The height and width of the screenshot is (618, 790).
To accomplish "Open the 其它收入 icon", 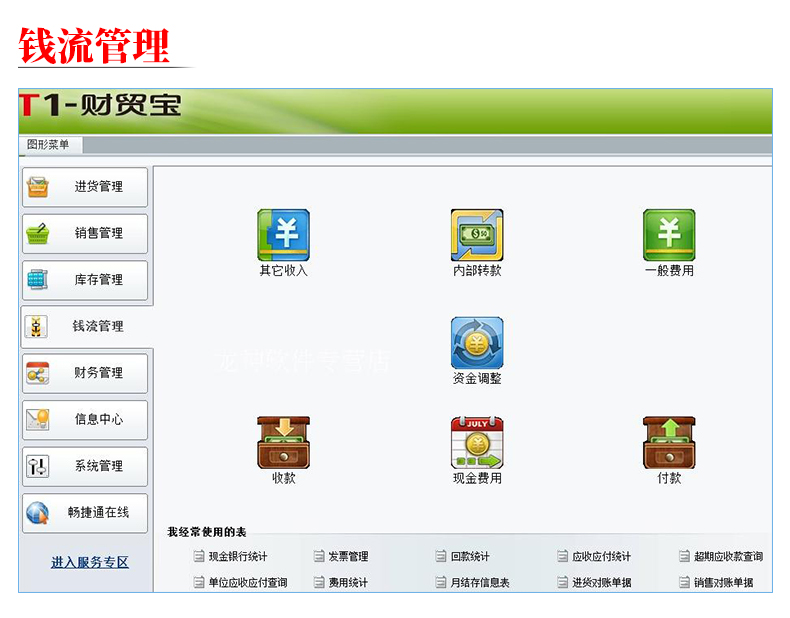I will coord(283,235).
